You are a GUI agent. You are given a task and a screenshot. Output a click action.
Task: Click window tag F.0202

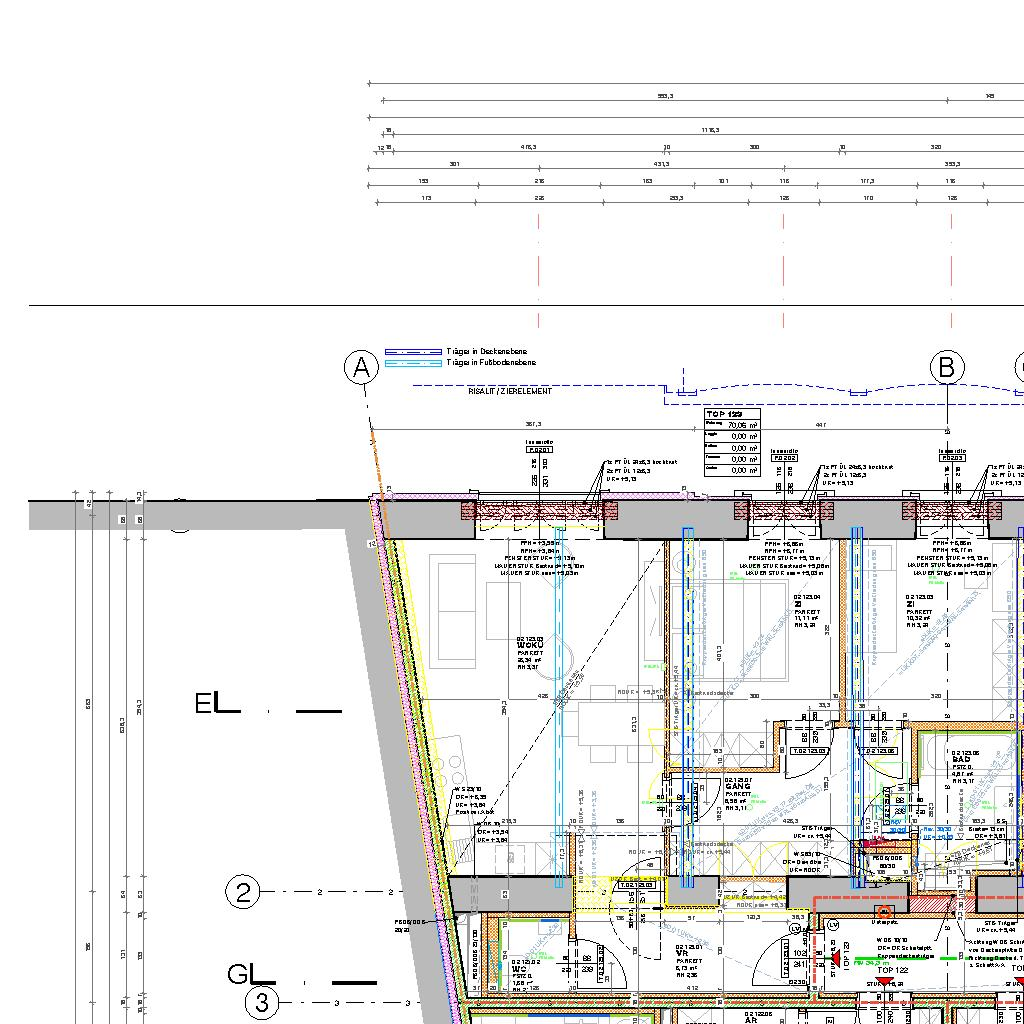click(x=784, y=458)
